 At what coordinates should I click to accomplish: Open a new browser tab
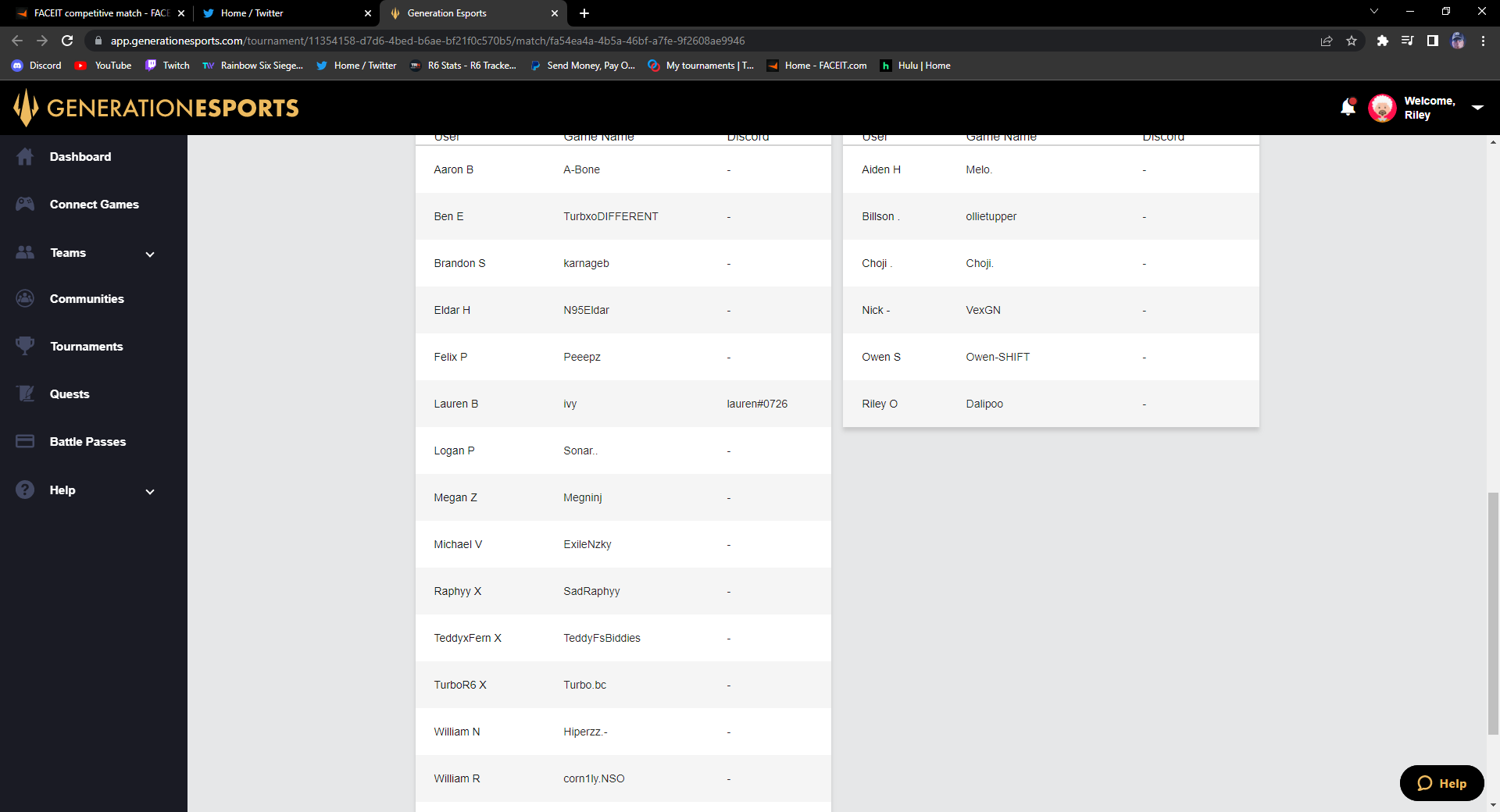[584, 13]
